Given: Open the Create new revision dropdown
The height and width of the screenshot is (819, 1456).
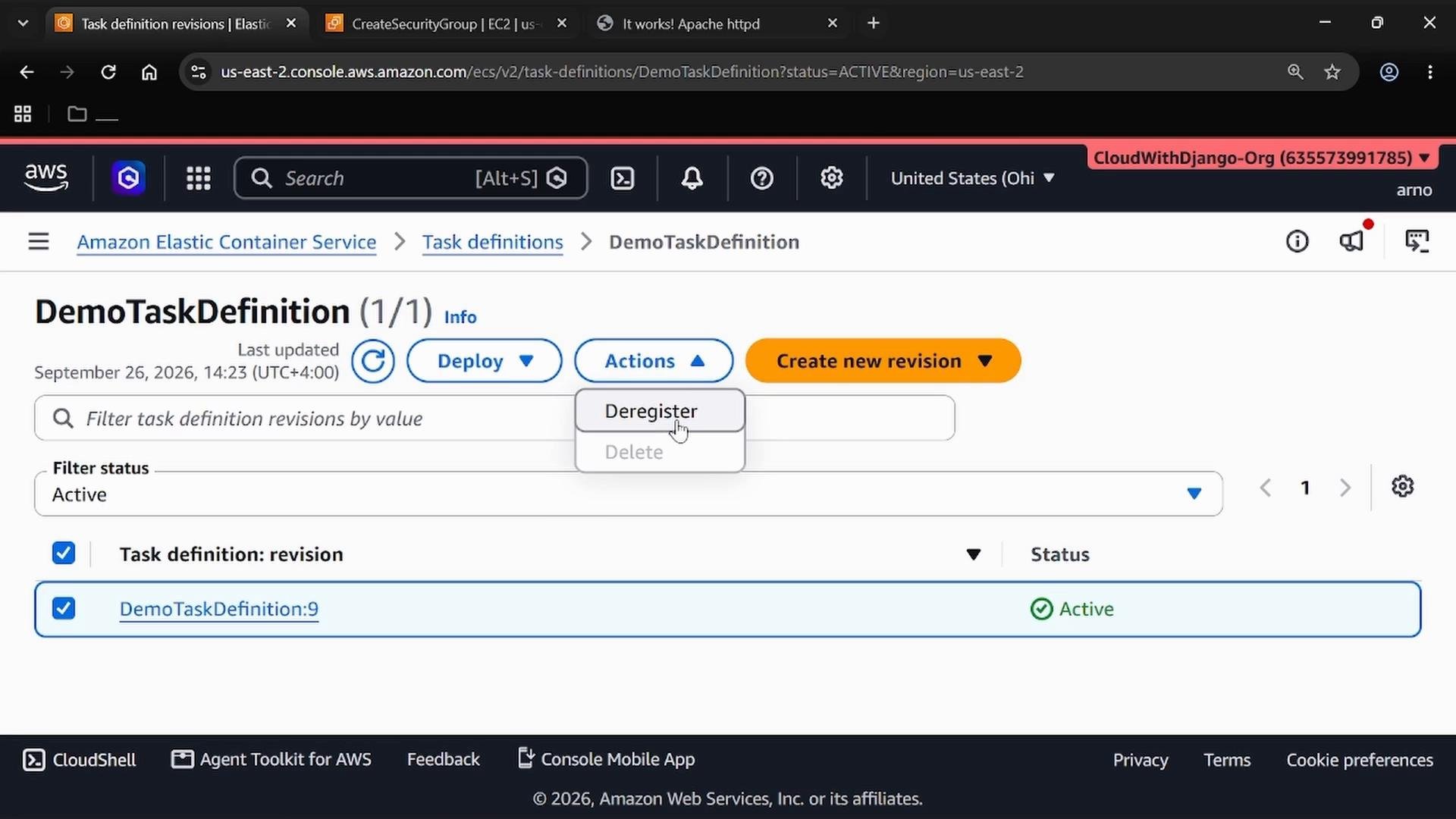Looking at the screenshot, I should tap(883, 361).
